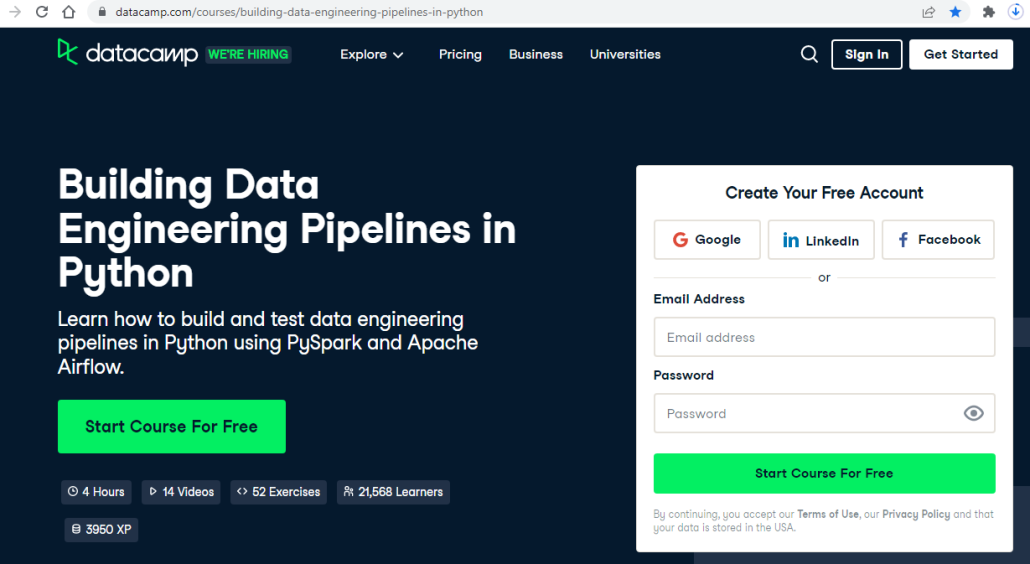This screenshot has height=564, width=1030.
Task: Reload the page with the refresh icon
Action: pyautogui.click(x=42, y=12)
